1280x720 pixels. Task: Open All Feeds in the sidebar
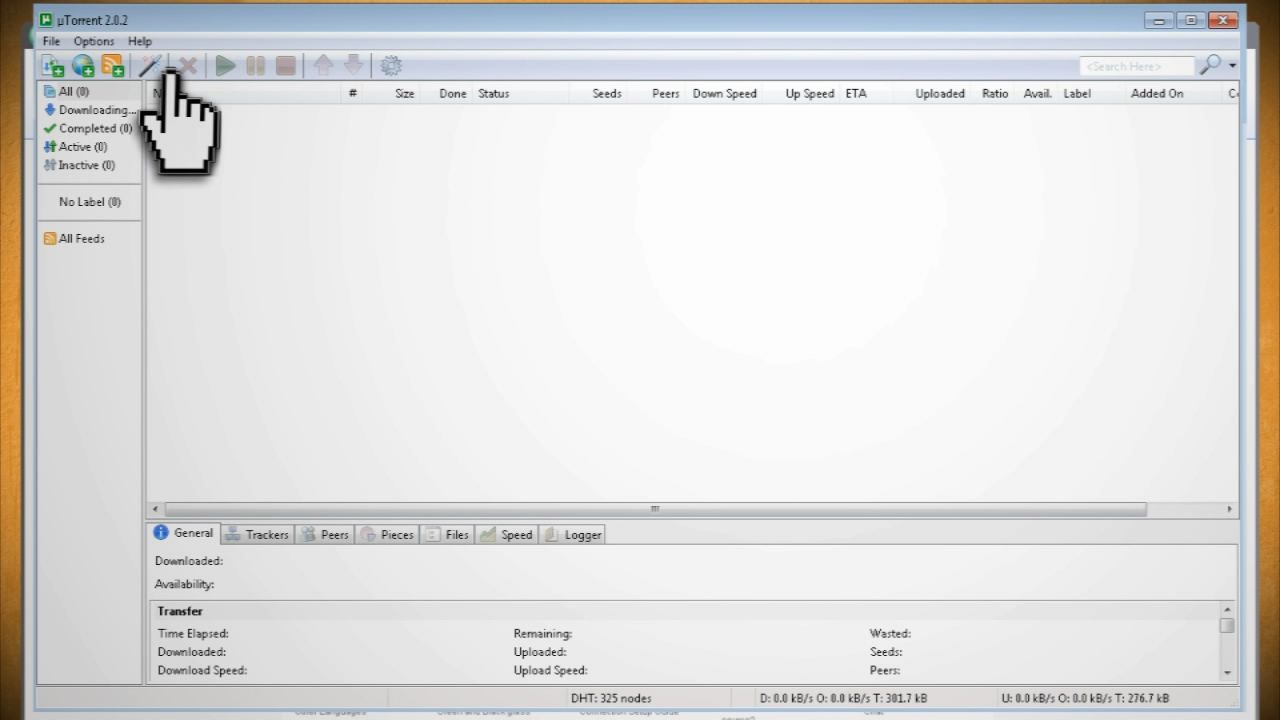(80, 238)
